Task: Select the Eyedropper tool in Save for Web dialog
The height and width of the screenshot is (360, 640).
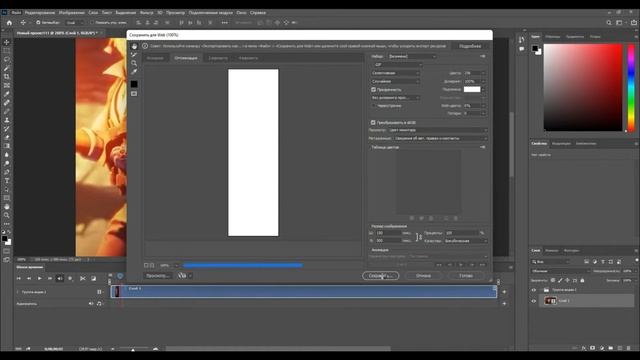Action: point(134,72)
